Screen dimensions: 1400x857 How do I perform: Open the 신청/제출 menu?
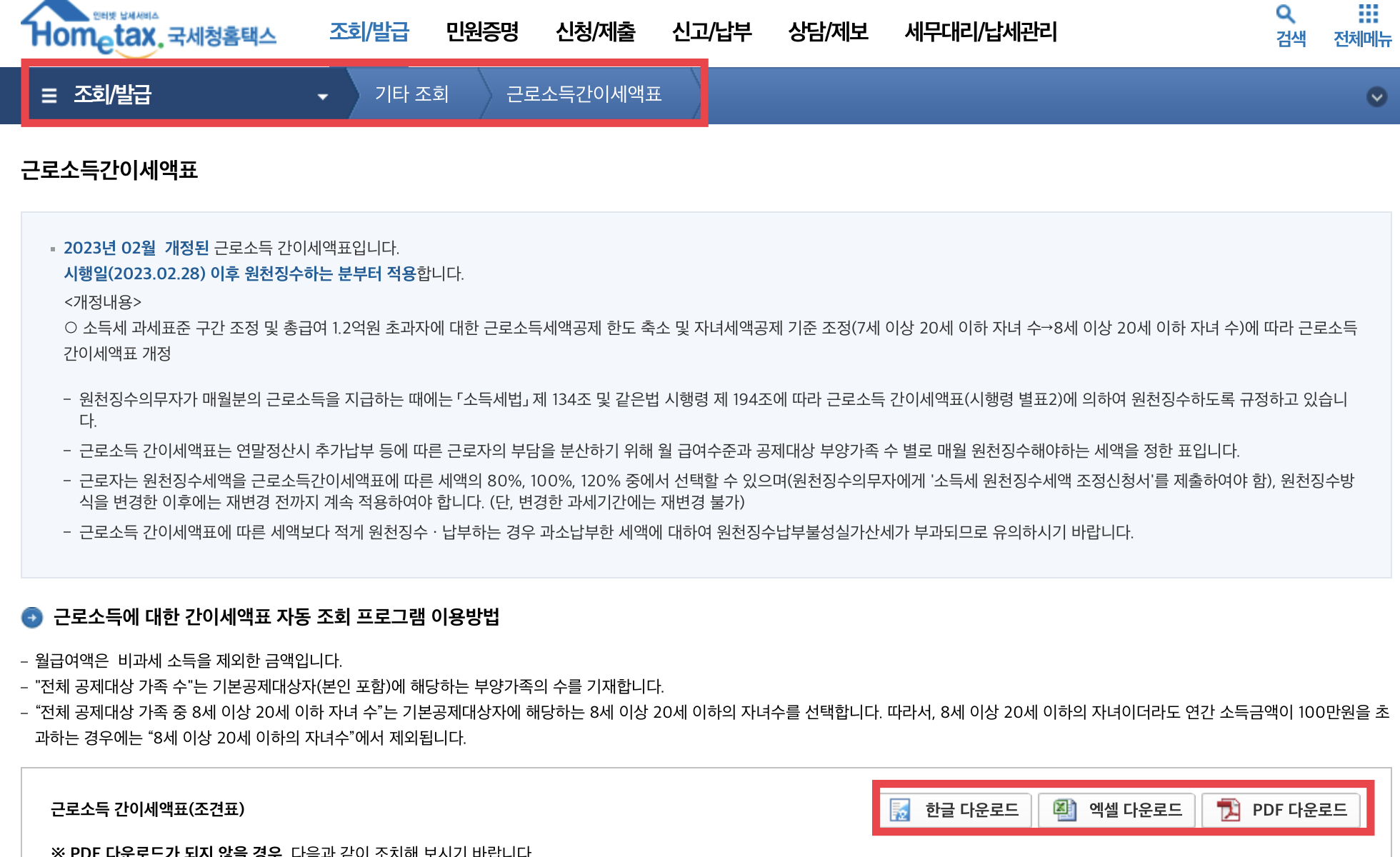pos(597,31)
